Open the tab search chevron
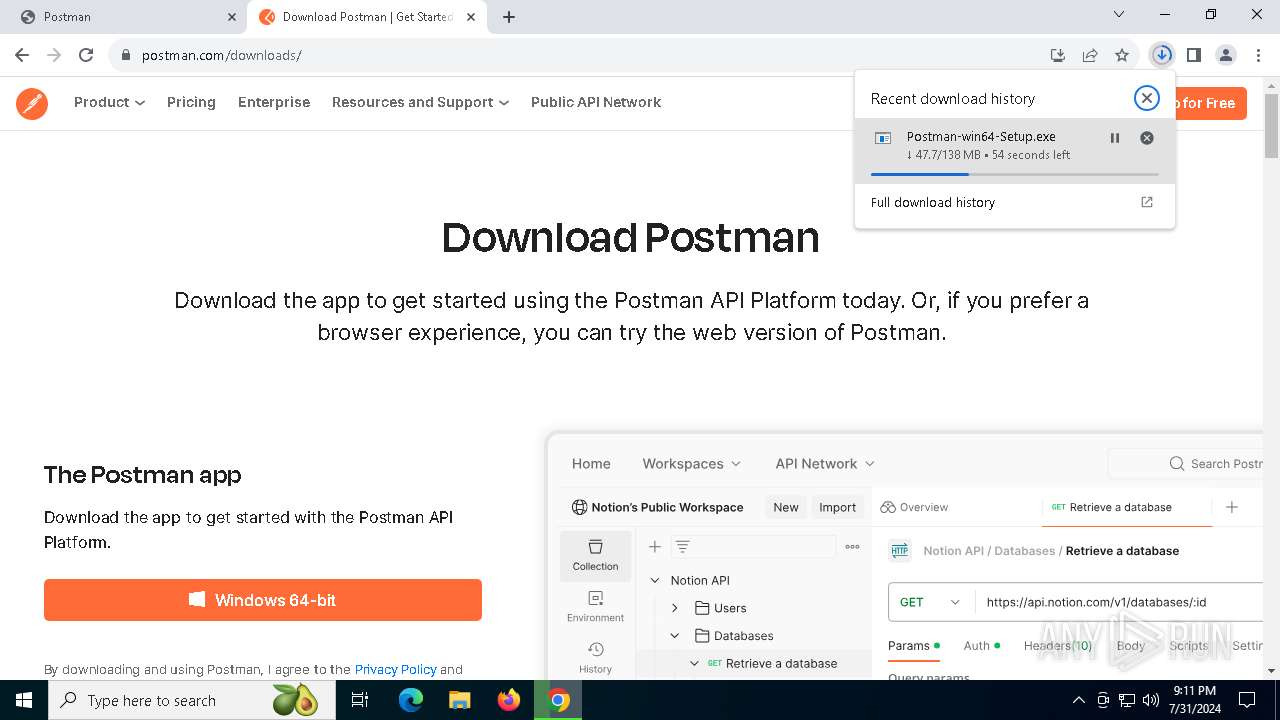Image resolution: width=1280 pixels, height=720 pixels. (1119, 14)
